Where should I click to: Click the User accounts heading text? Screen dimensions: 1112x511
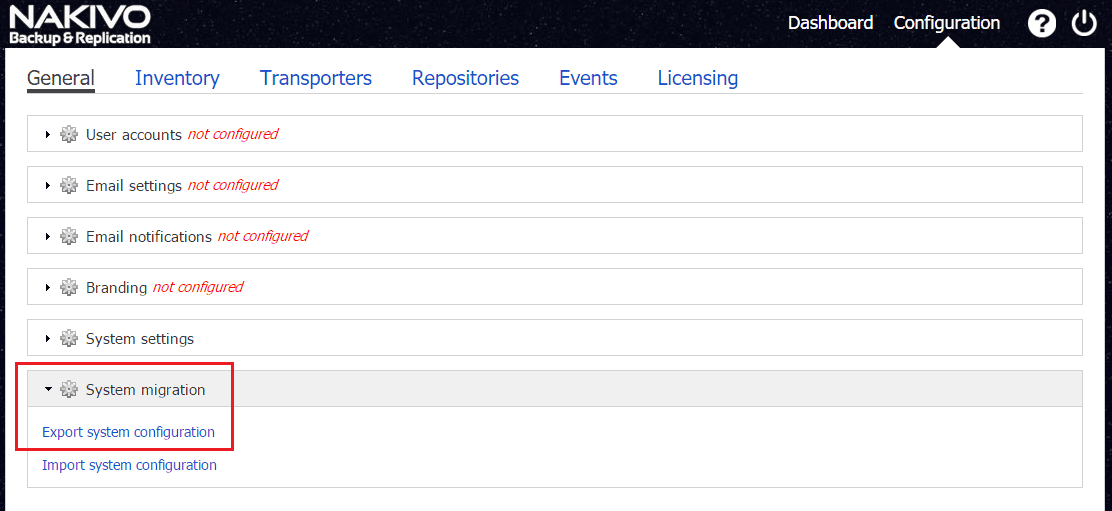[x=134, y=135]
